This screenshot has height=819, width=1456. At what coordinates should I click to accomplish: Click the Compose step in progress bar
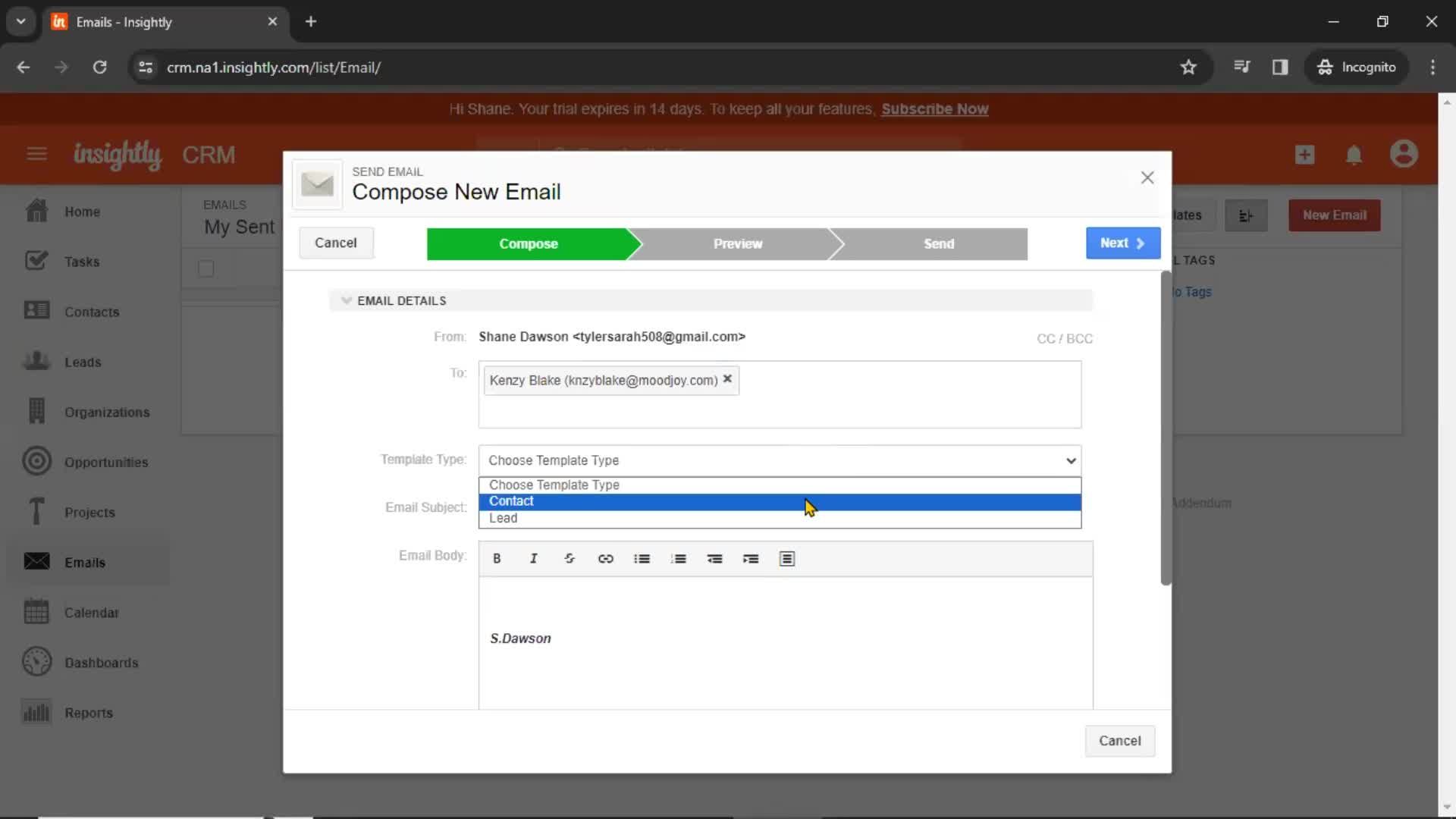tap(527, 243)
